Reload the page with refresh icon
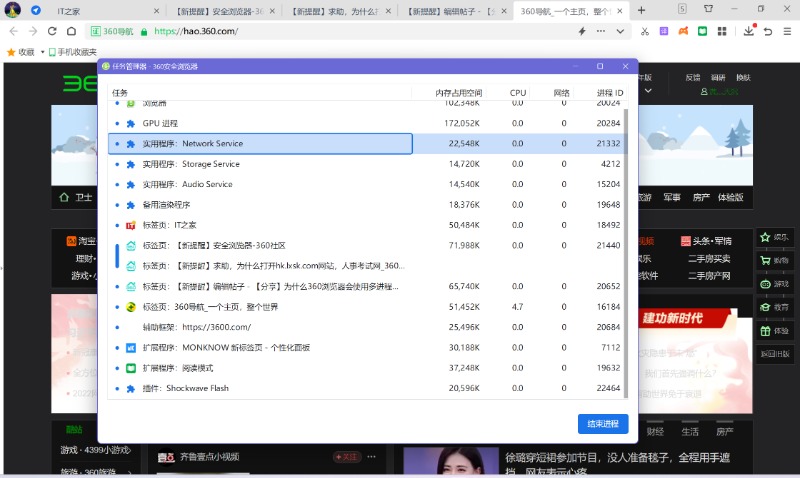800x478 pixels. coord(52,31)
